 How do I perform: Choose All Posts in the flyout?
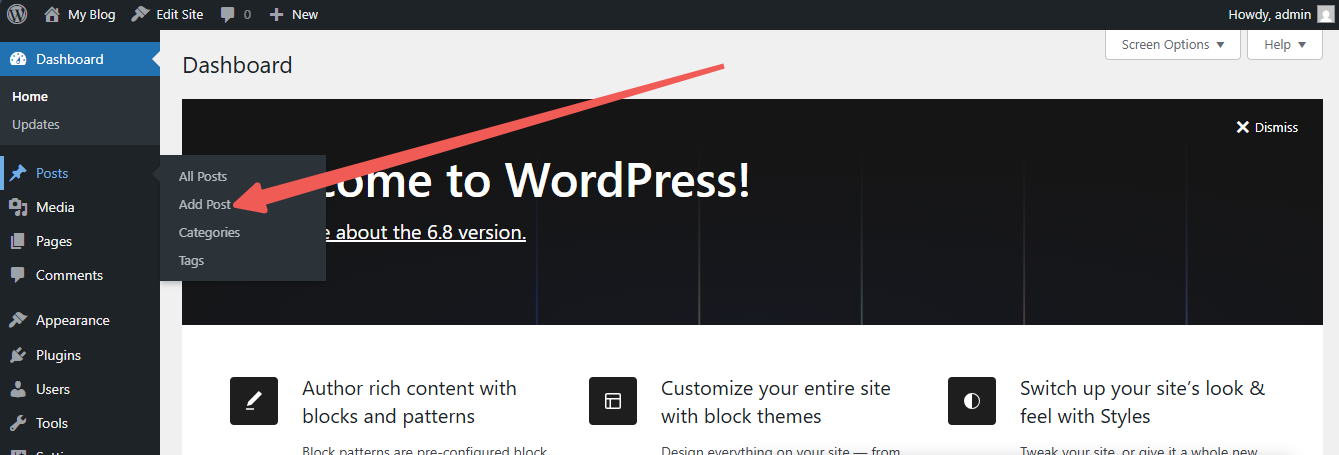[203, 176]
